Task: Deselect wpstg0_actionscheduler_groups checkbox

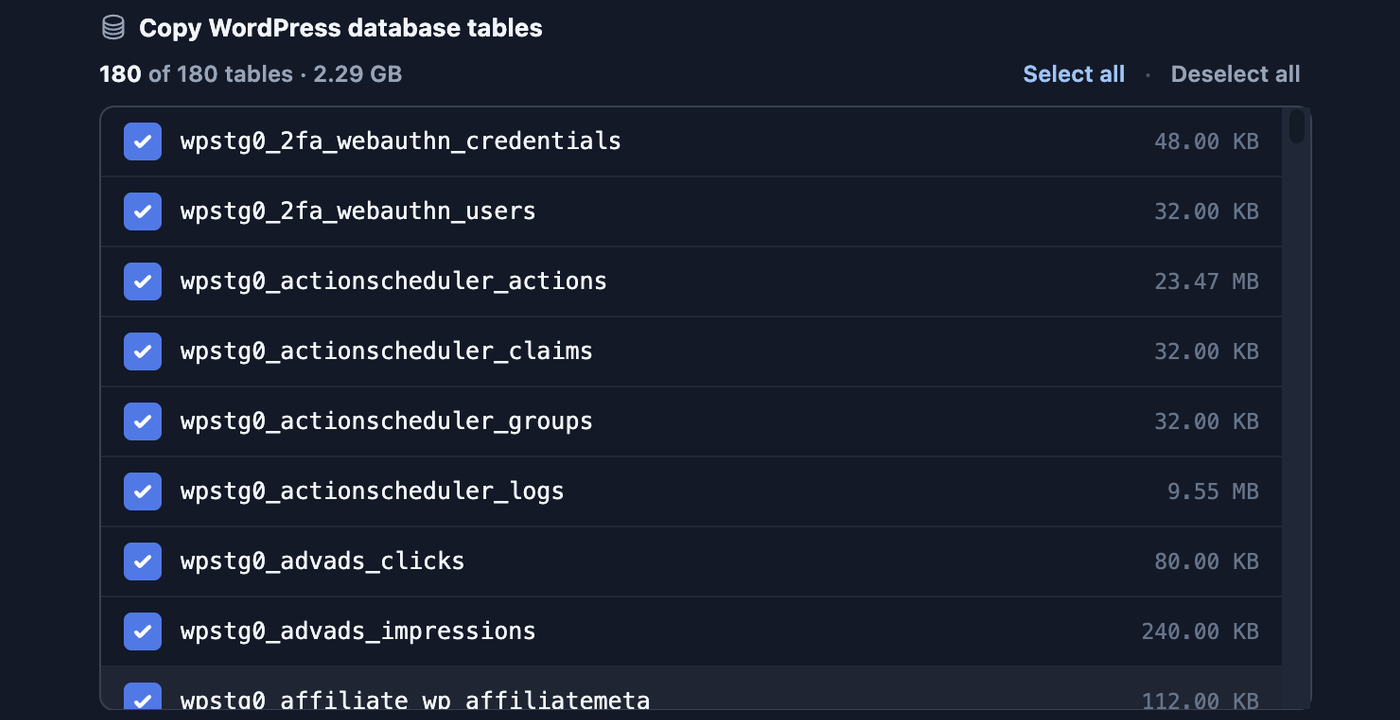Action: [142, 421]
